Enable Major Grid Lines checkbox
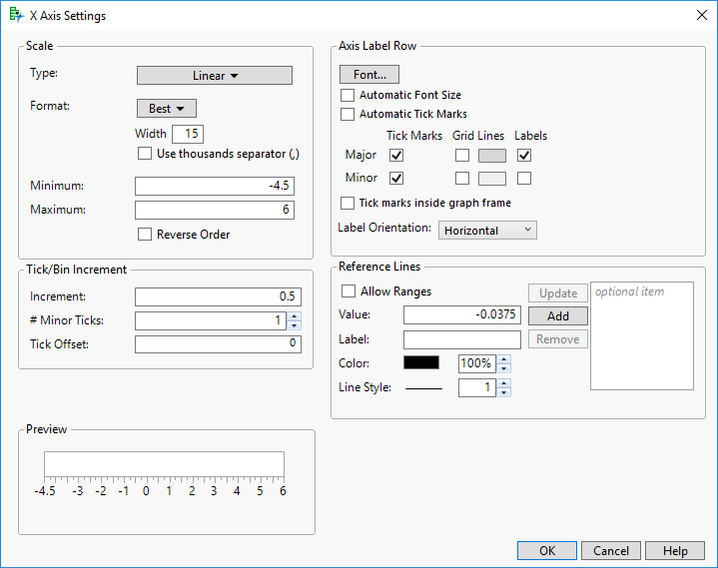This screenshot has width=718, height=568. point(462,155)
